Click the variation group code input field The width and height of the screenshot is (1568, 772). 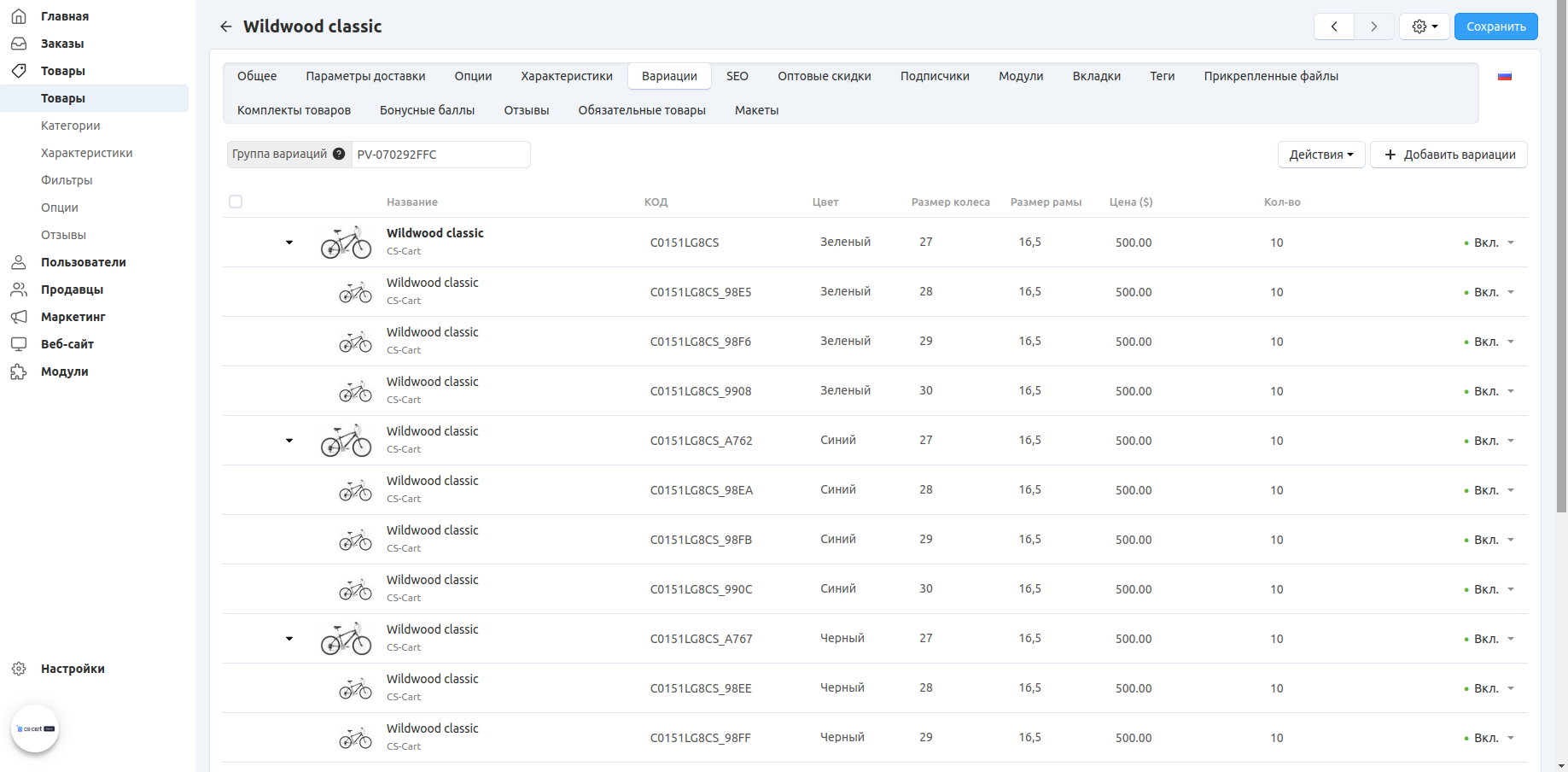440,155
